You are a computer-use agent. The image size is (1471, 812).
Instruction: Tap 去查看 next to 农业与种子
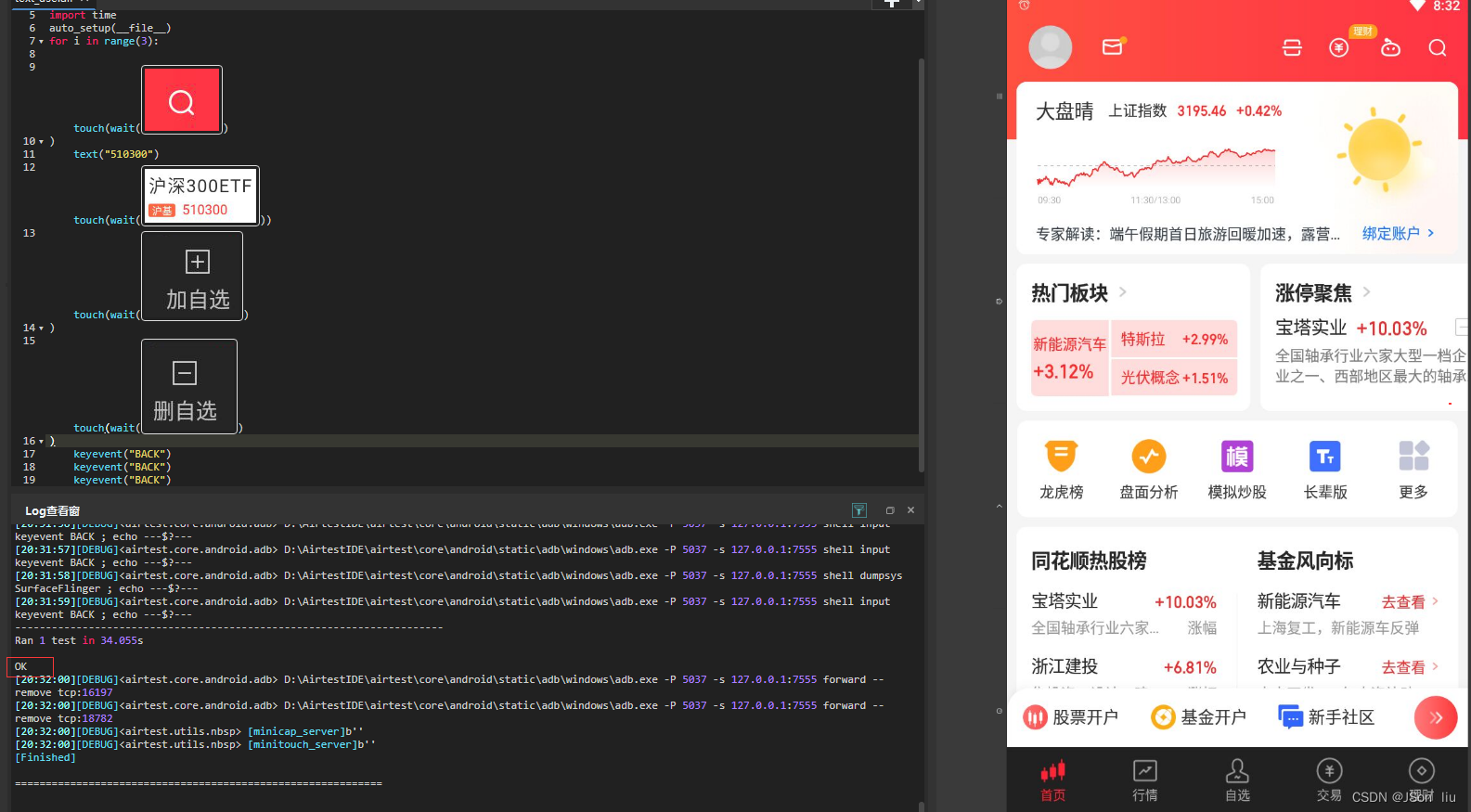pyautogui.click(x=1410, y=667)
